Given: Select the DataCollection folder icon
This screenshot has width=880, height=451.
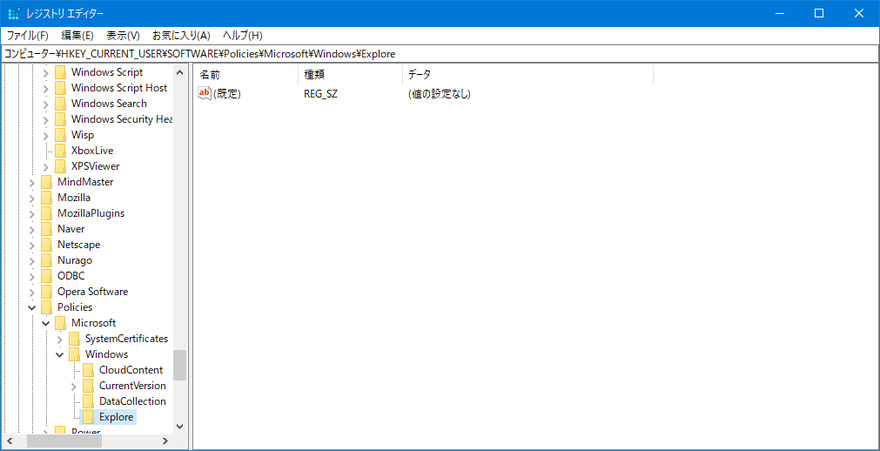Looking at the screenshot, I should pos(88,402).
